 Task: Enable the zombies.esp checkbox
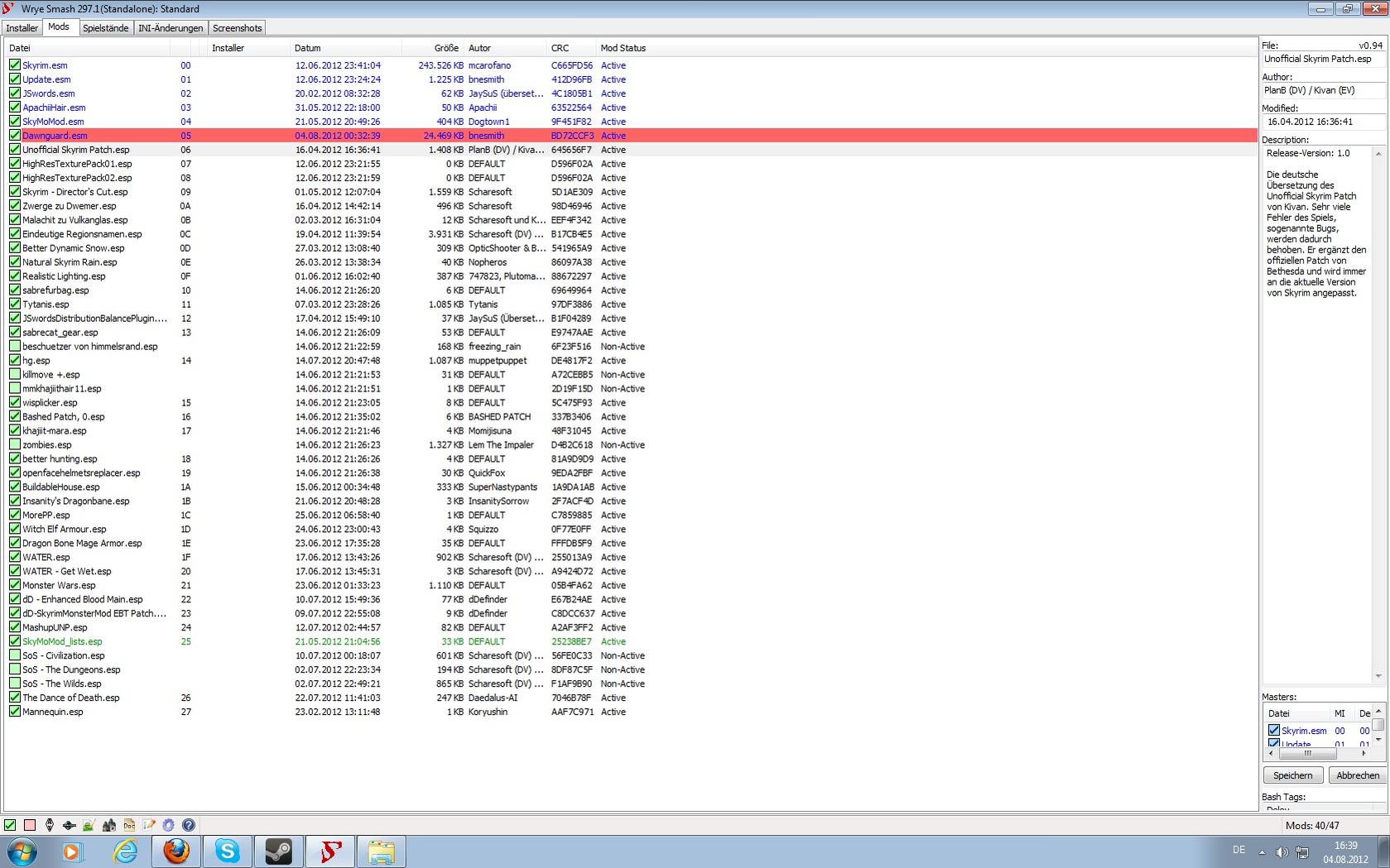click(15, 445)
